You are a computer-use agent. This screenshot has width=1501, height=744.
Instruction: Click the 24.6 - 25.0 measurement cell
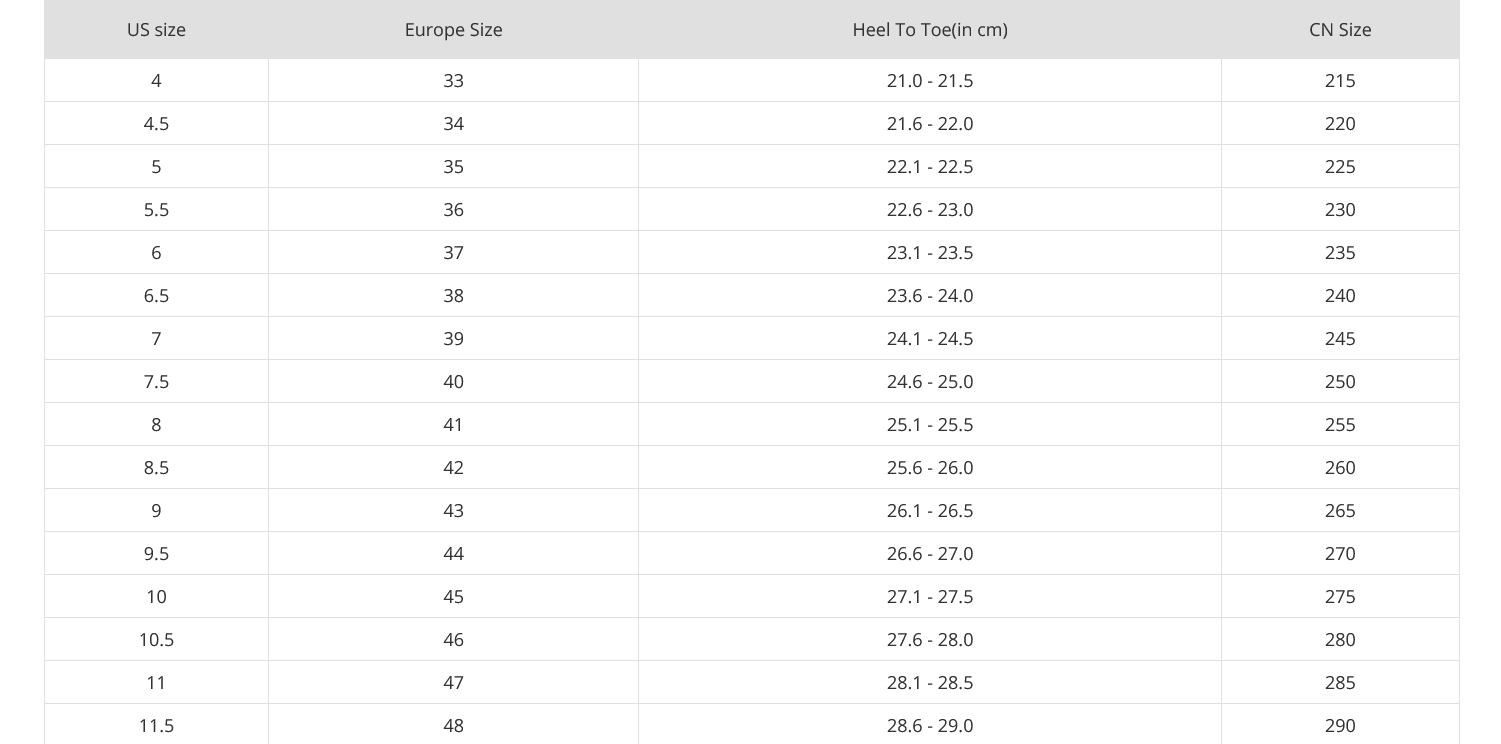pos(930,381)
